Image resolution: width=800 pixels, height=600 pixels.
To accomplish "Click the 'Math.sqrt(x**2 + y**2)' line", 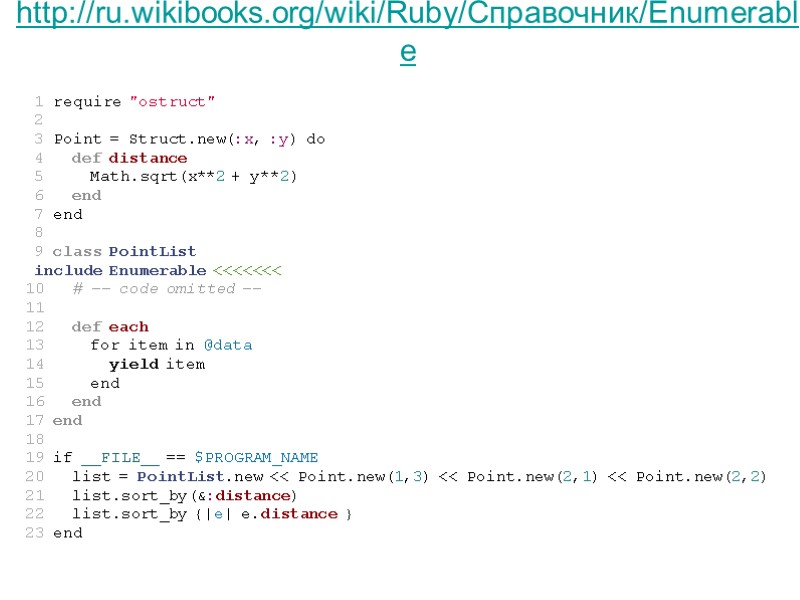I will click(x=193, y=177).
